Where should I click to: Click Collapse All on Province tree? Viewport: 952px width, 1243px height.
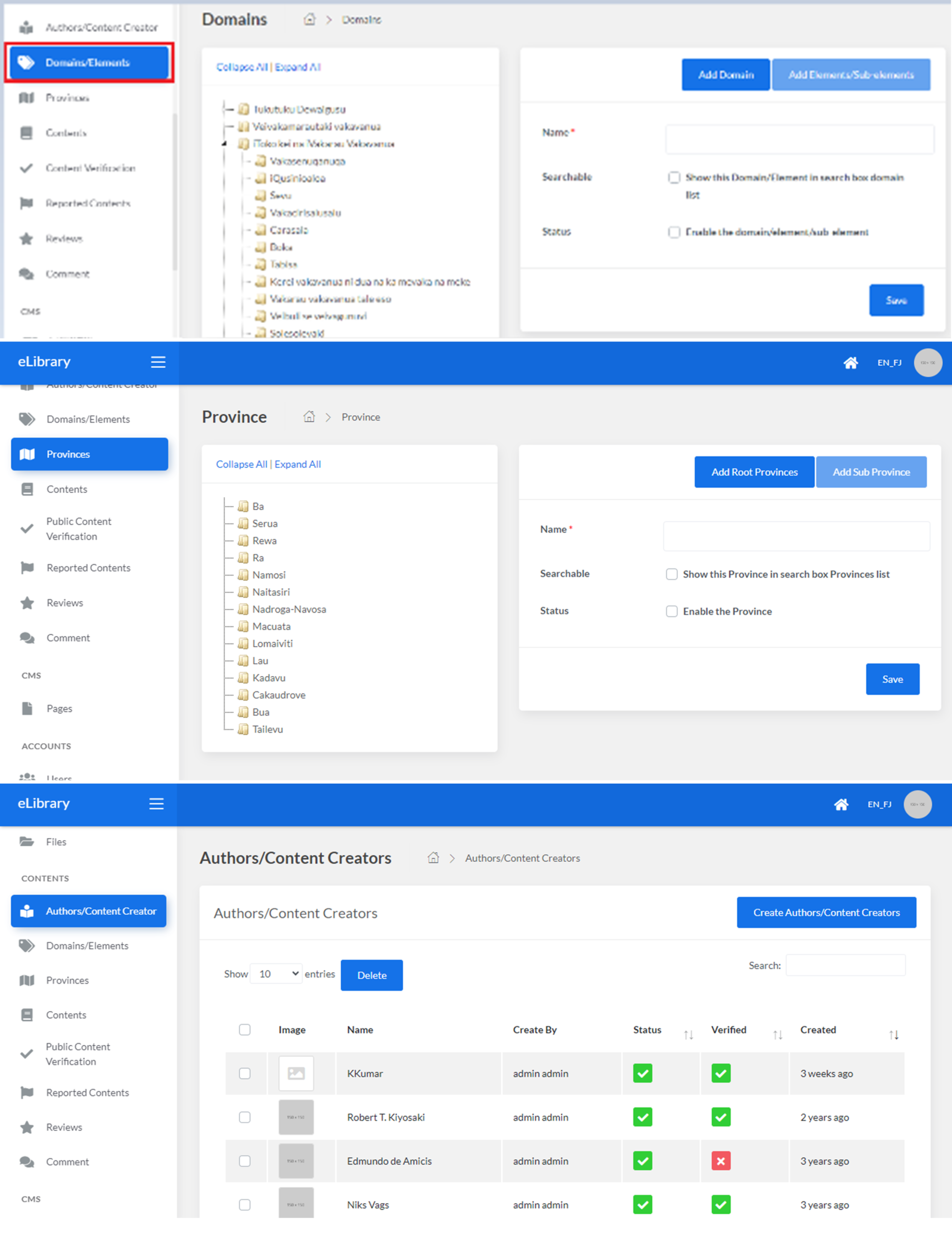241,464
